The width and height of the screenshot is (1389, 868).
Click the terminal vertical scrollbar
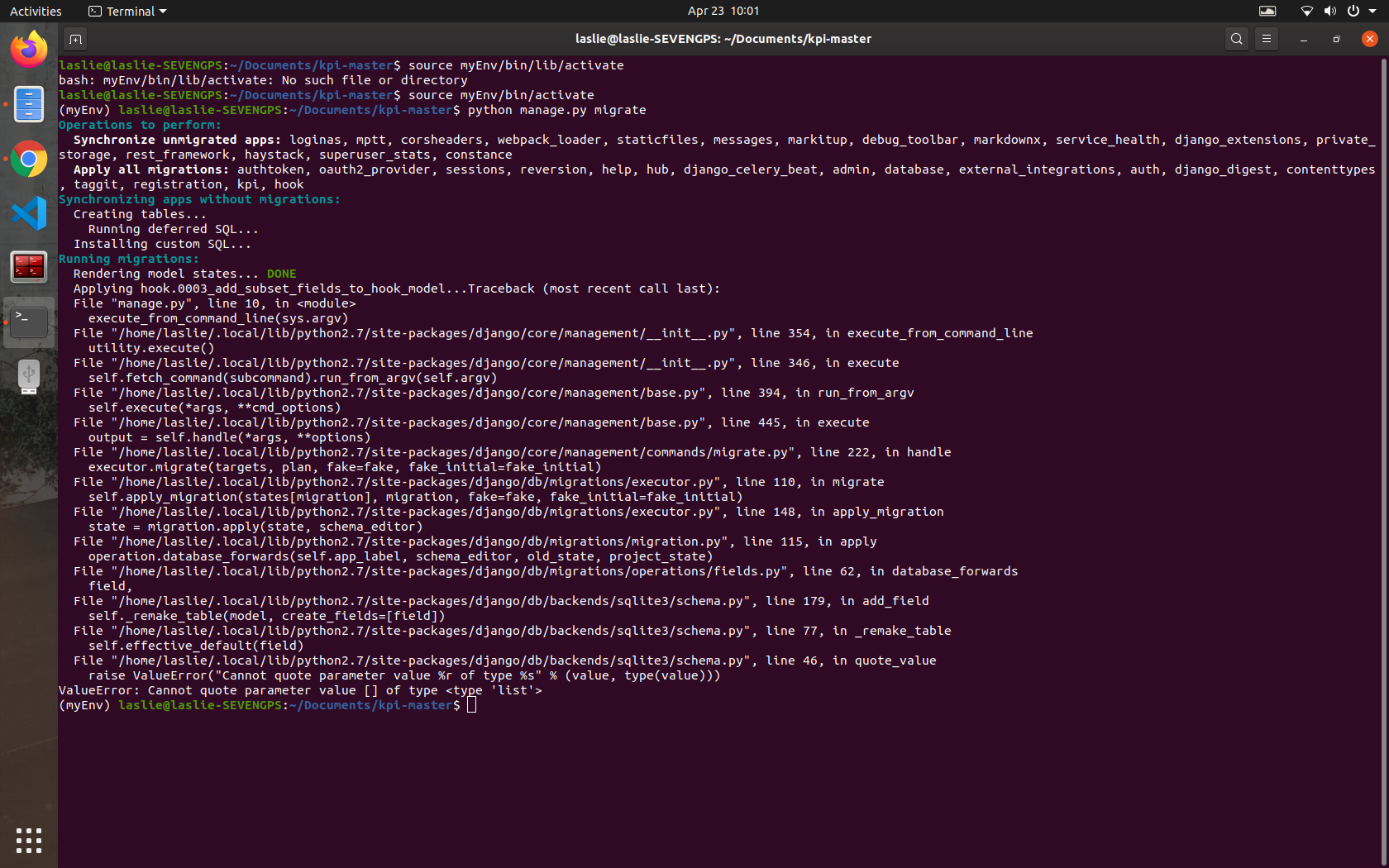[x=1383, y=413]
